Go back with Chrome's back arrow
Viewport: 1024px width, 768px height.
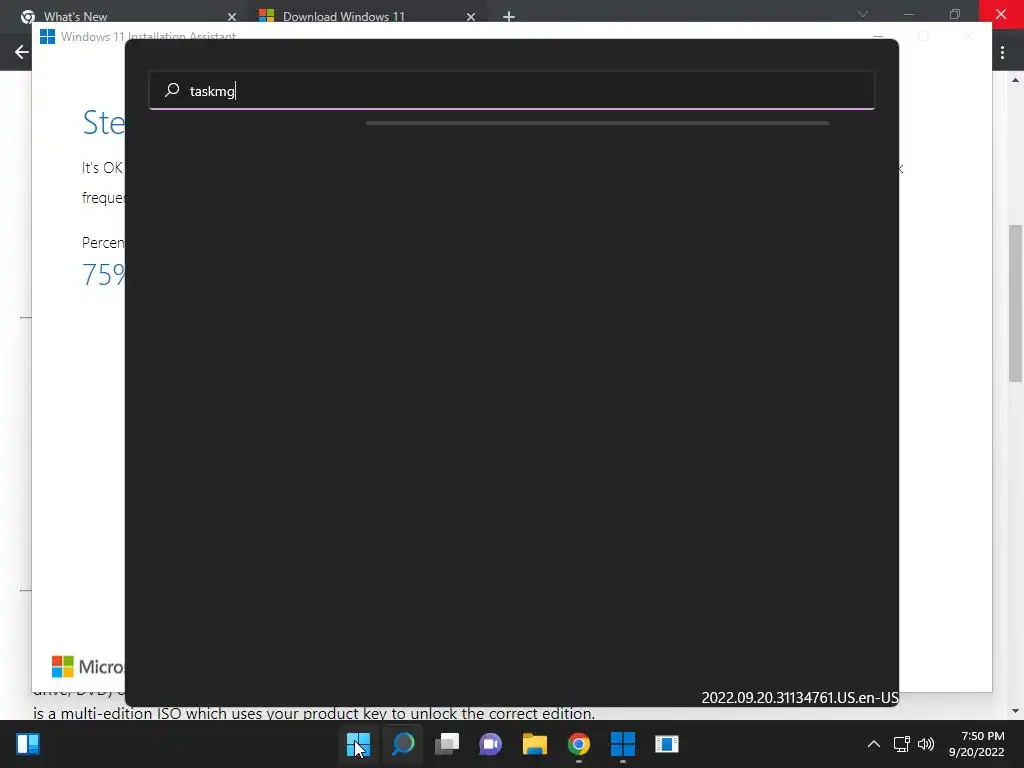[22, 52]
